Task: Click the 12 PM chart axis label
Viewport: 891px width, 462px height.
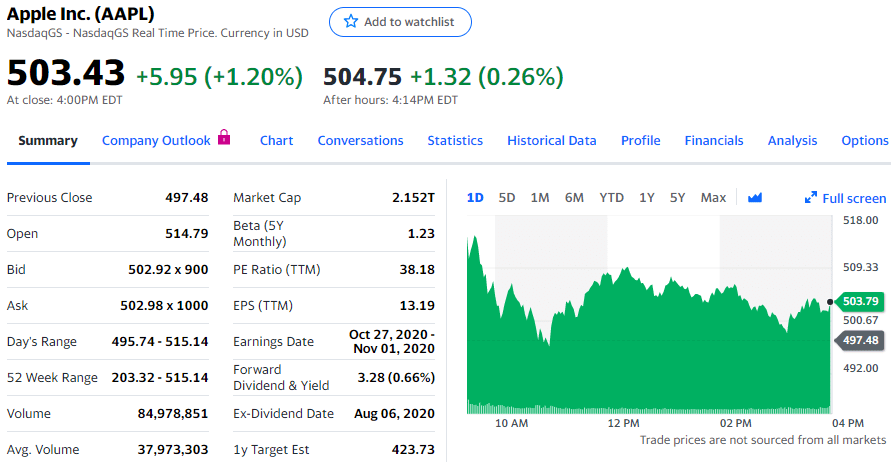Action: pyautogui.click(x=623, y=423)
